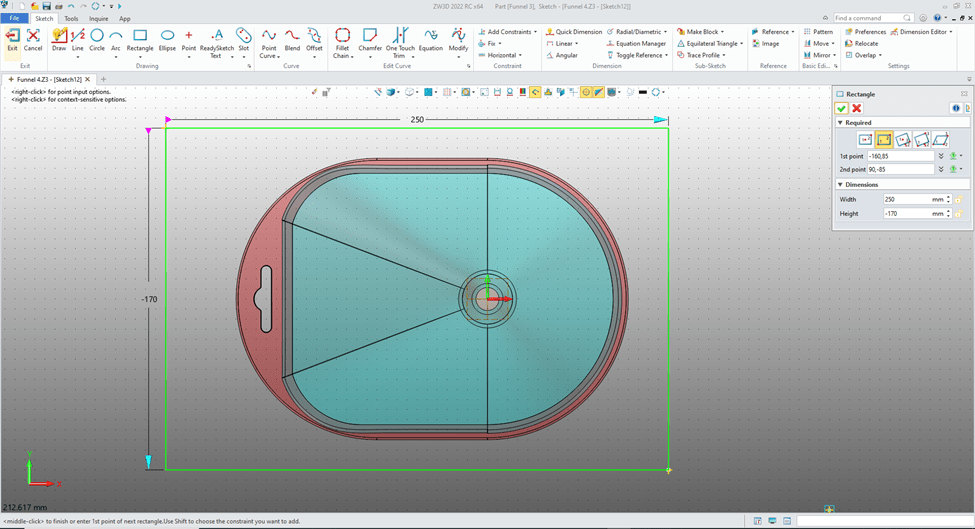The image size is (975, 529).
Task: Toggle the lock beside the Height field
Action: (958, 213)
